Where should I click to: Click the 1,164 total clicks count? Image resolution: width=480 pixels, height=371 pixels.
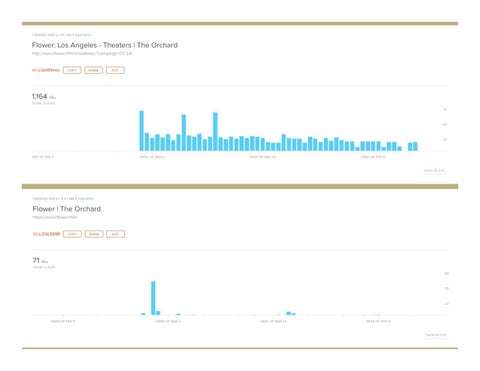[39, 96]
